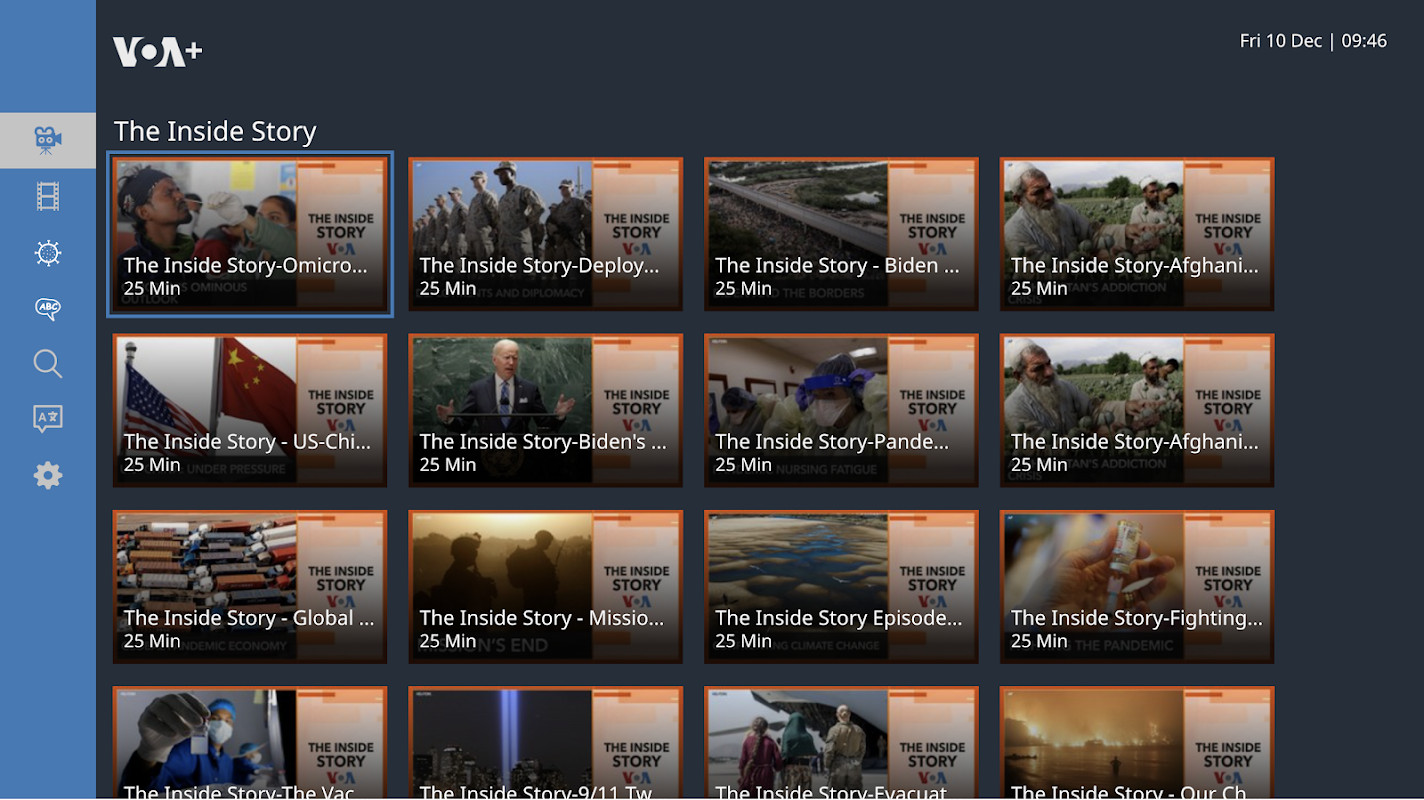Select The Inside Story-Fighting... card

(1138, 587)
